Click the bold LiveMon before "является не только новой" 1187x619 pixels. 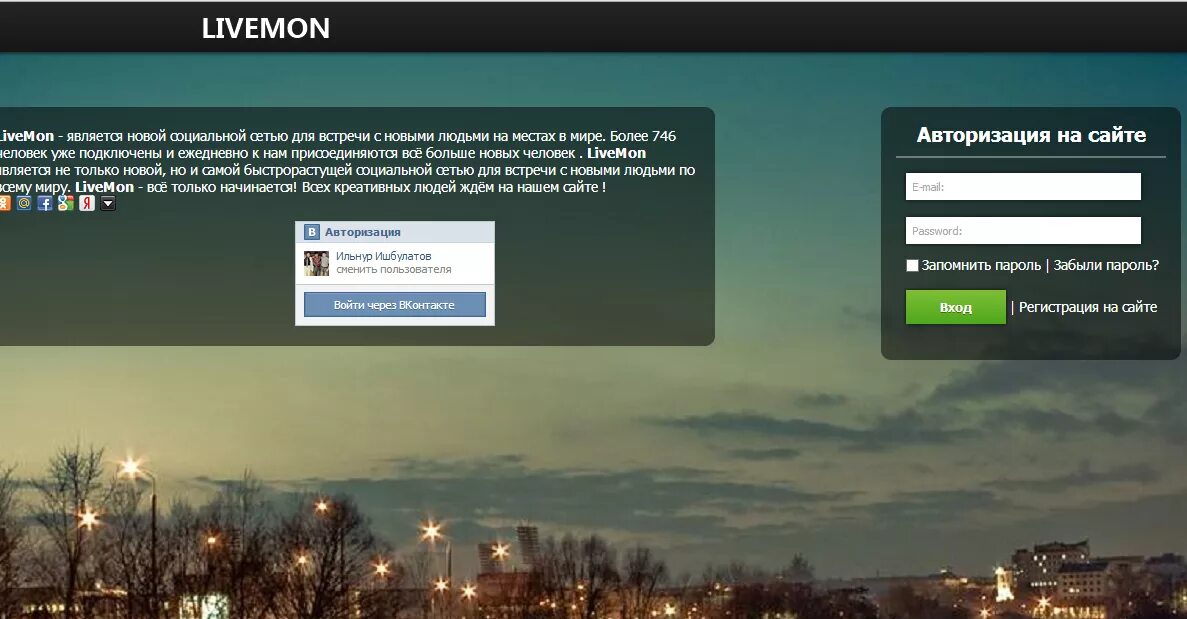[616, 153]
